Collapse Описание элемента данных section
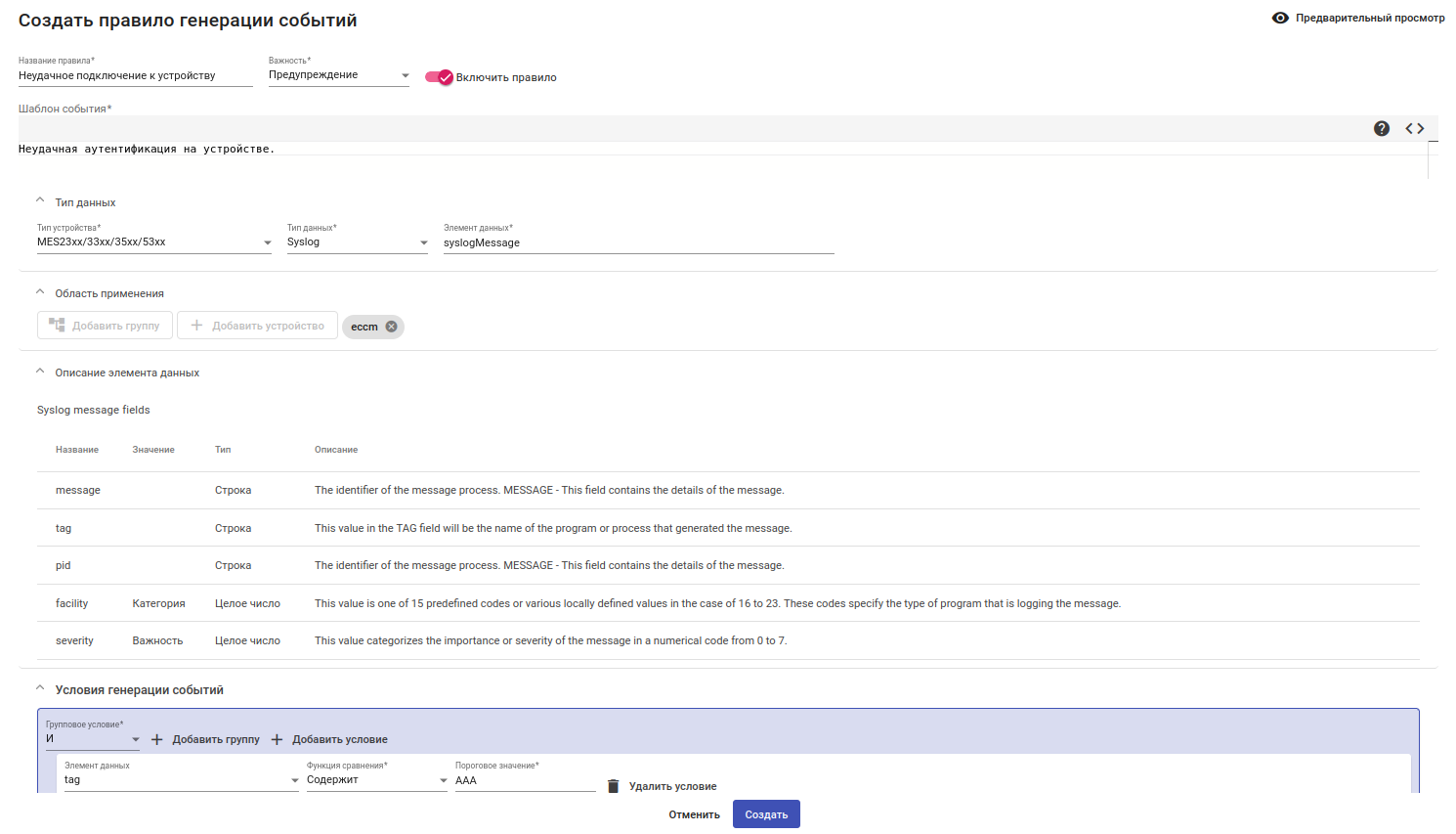1456x834 pixels. click(x=40, y=372)
